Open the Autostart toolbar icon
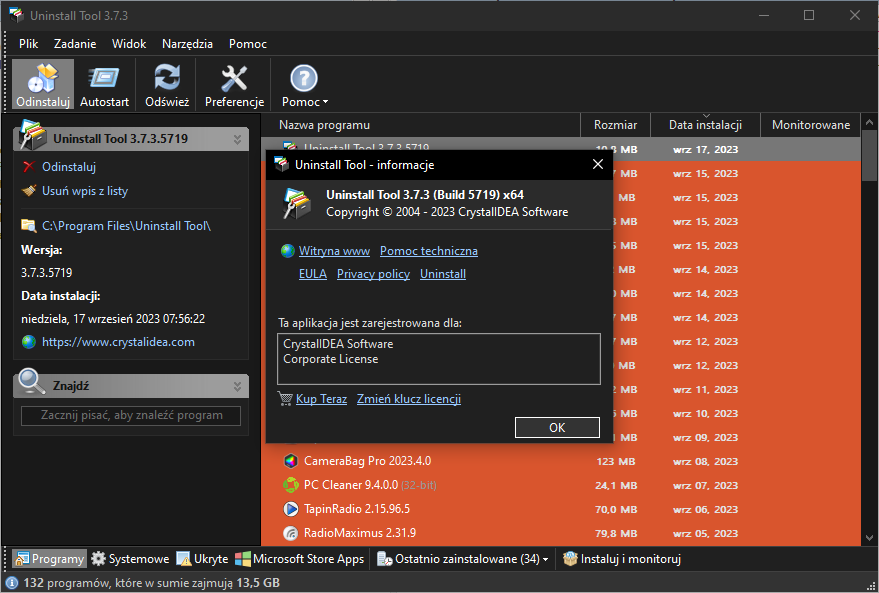 coord(104,85)
